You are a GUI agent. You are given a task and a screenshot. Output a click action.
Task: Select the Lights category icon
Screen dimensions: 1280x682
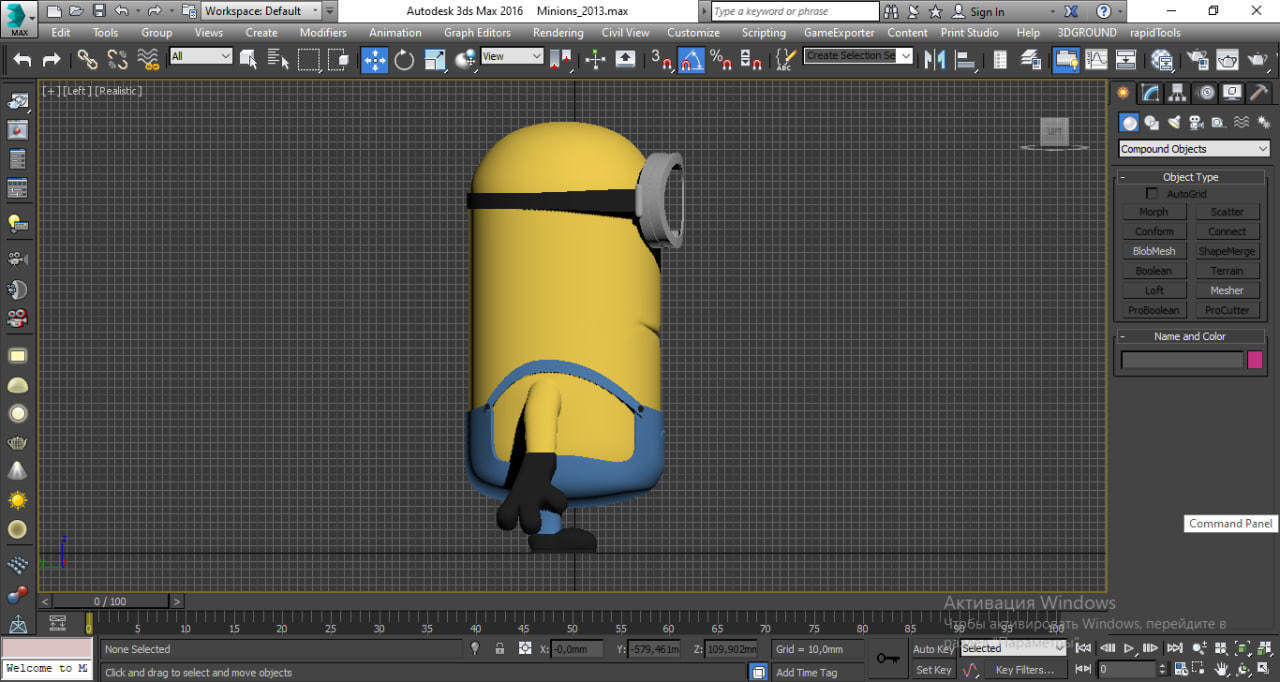point(1174,123)
